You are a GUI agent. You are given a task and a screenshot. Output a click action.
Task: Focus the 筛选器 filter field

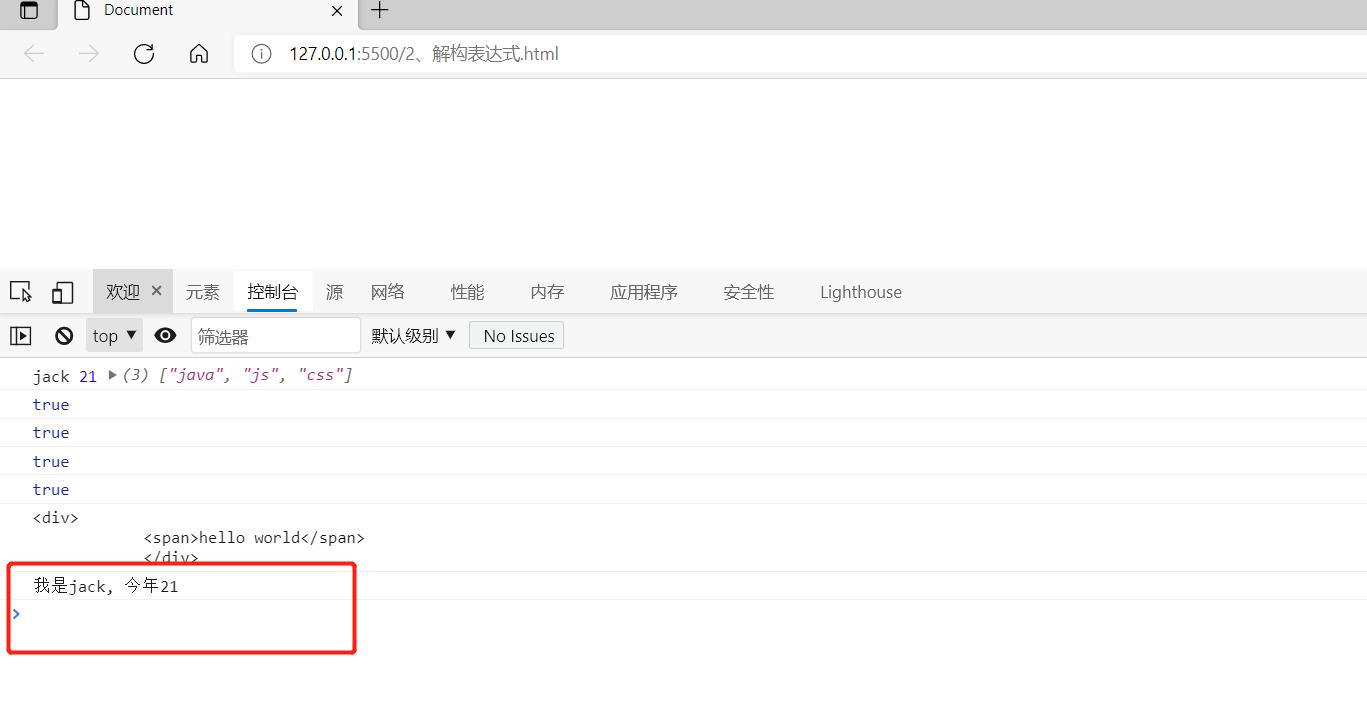click(x=275, y=336)
